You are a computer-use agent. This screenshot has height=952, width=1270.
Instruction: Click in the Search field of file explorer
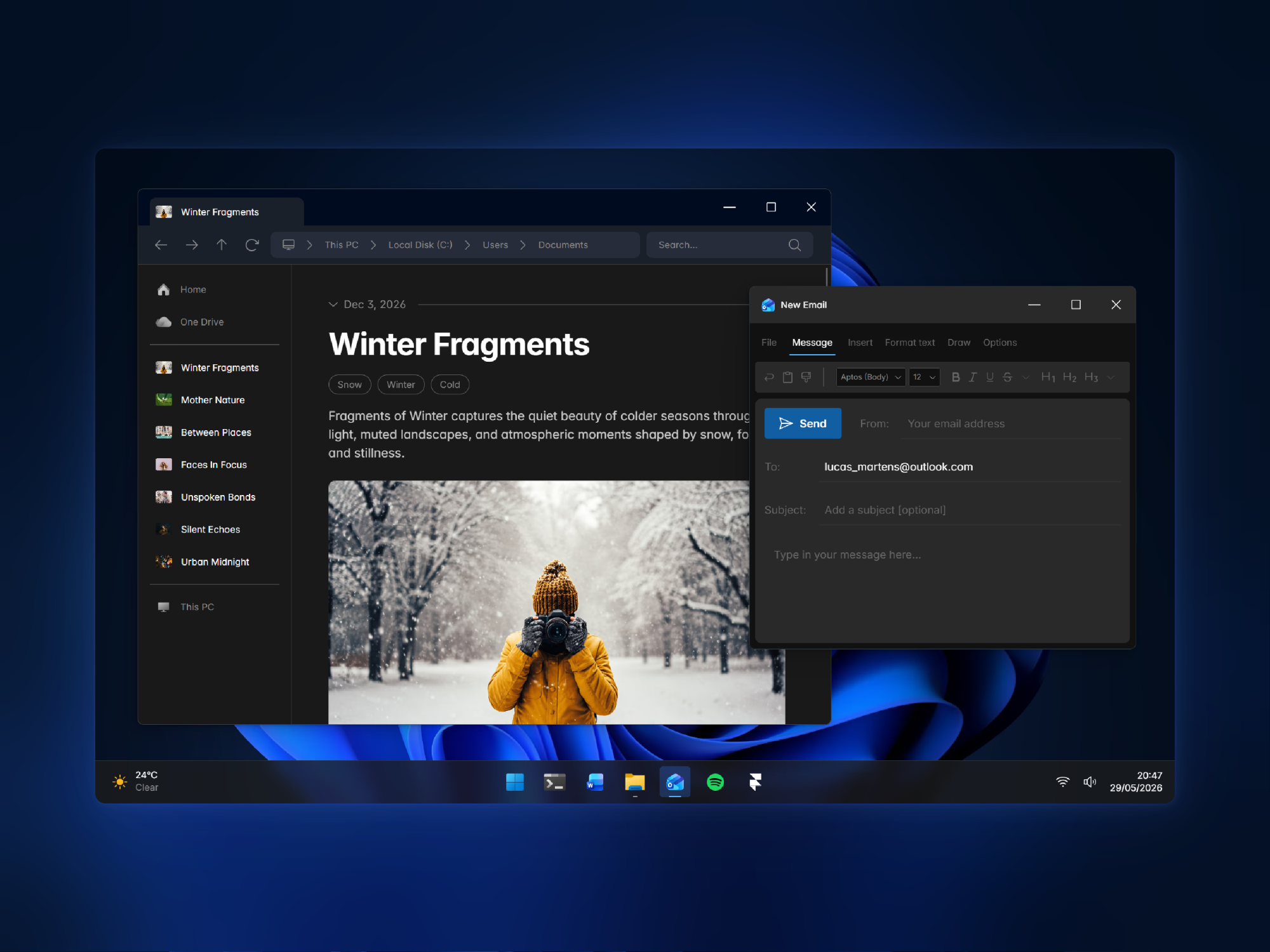coord(730,245)
